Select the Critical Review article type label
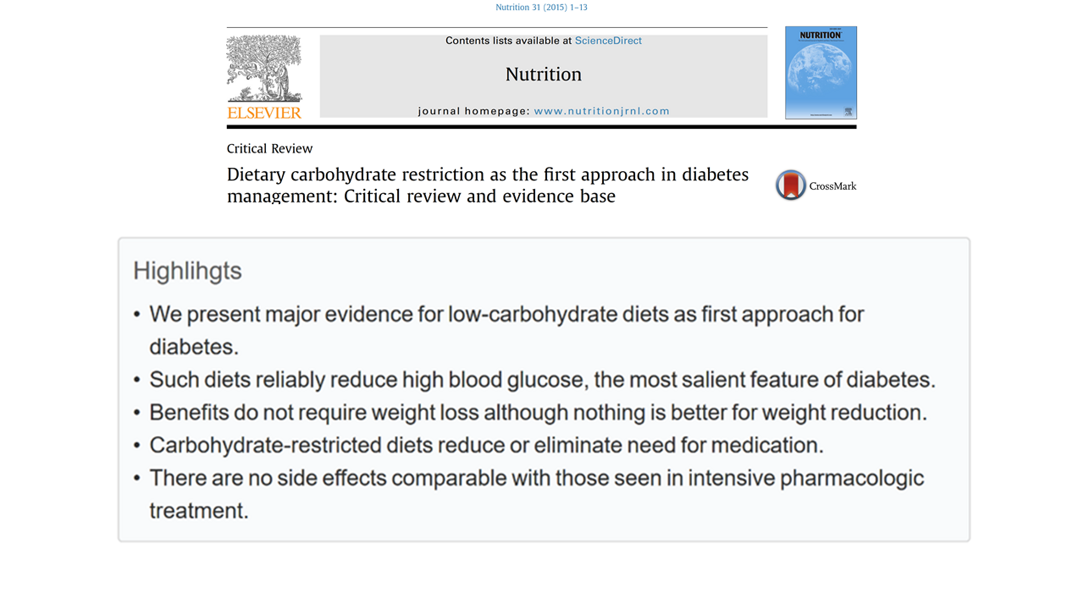This screenshot has height=610, width=1084. [x=270, y=149]
